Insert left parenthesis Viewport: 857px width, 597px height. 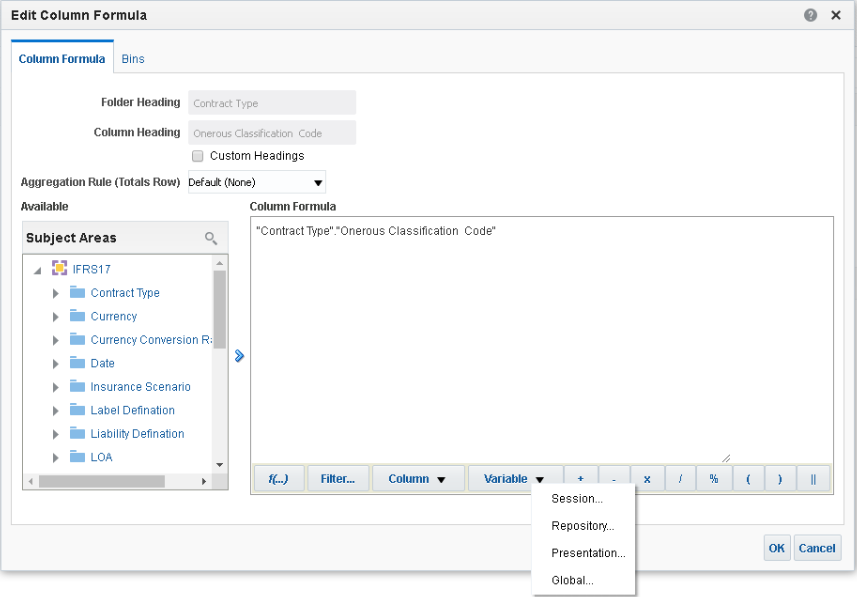coord(748,479)
